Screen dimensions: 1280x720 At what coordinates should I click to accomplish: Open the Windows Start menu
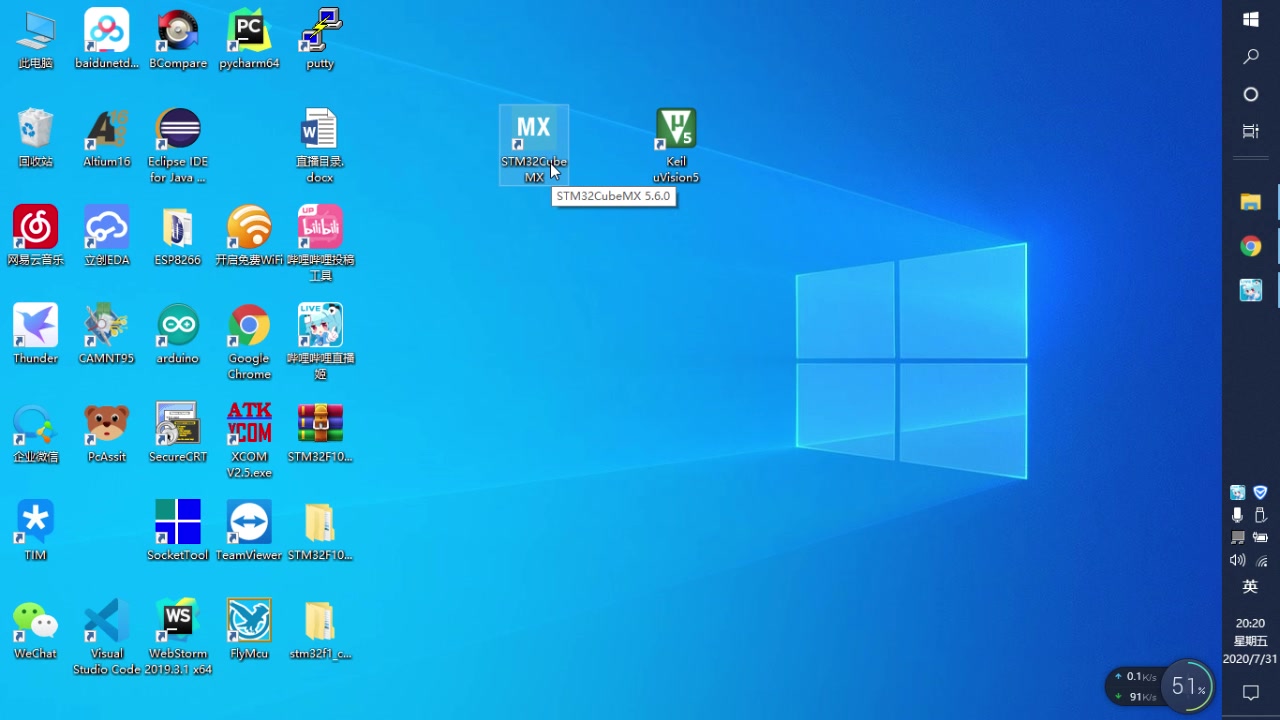pyautogui.click(x=1251, y=19)
